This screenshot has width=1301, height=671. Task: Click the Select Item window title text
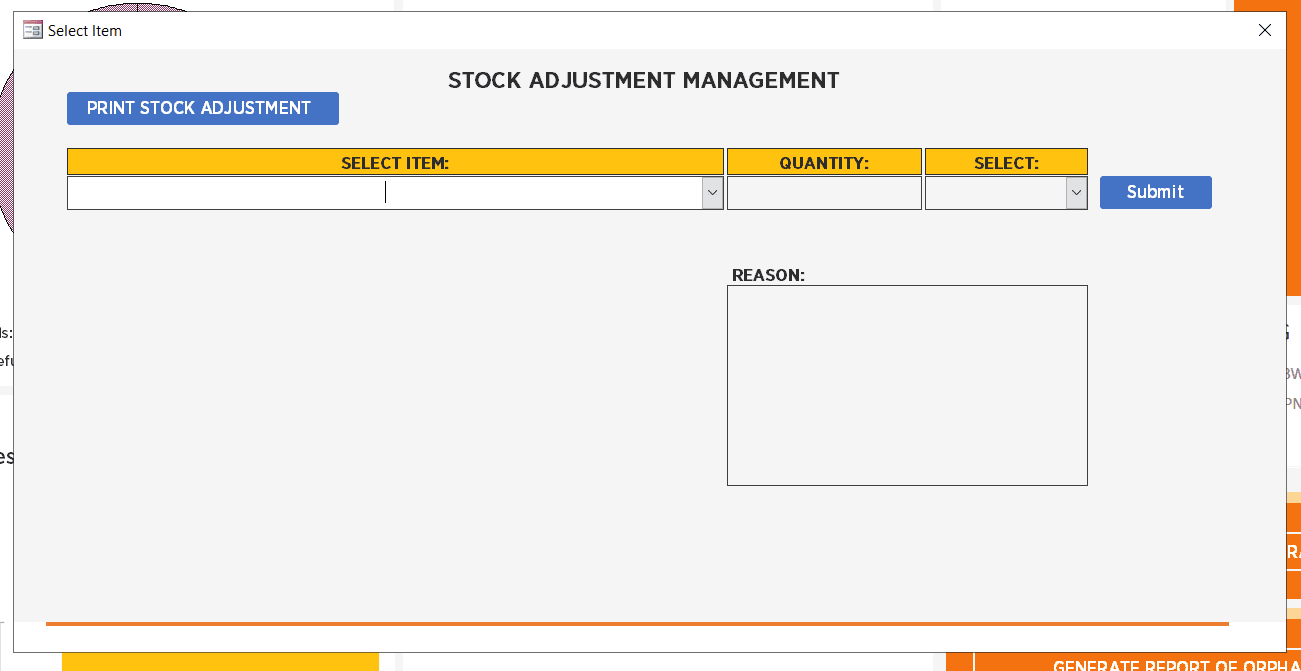pos(85,31)
